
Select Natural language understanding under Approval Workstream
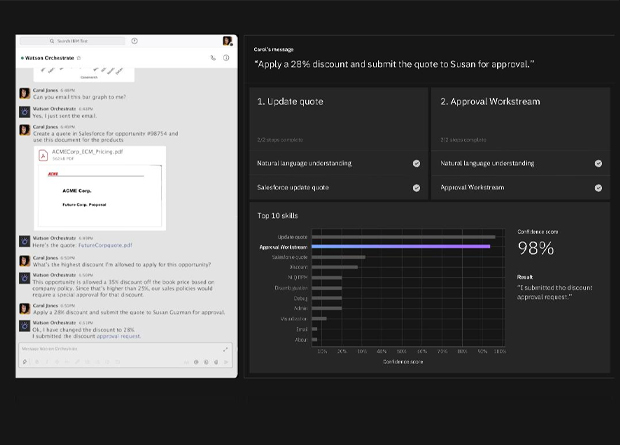click(x=521, y=163)
